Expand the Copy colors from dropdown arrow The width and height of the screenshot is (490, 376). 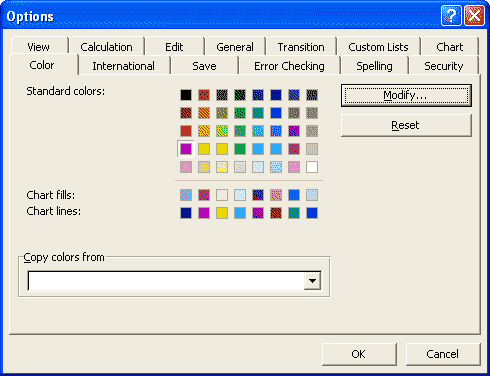click(x=312, y=281)
